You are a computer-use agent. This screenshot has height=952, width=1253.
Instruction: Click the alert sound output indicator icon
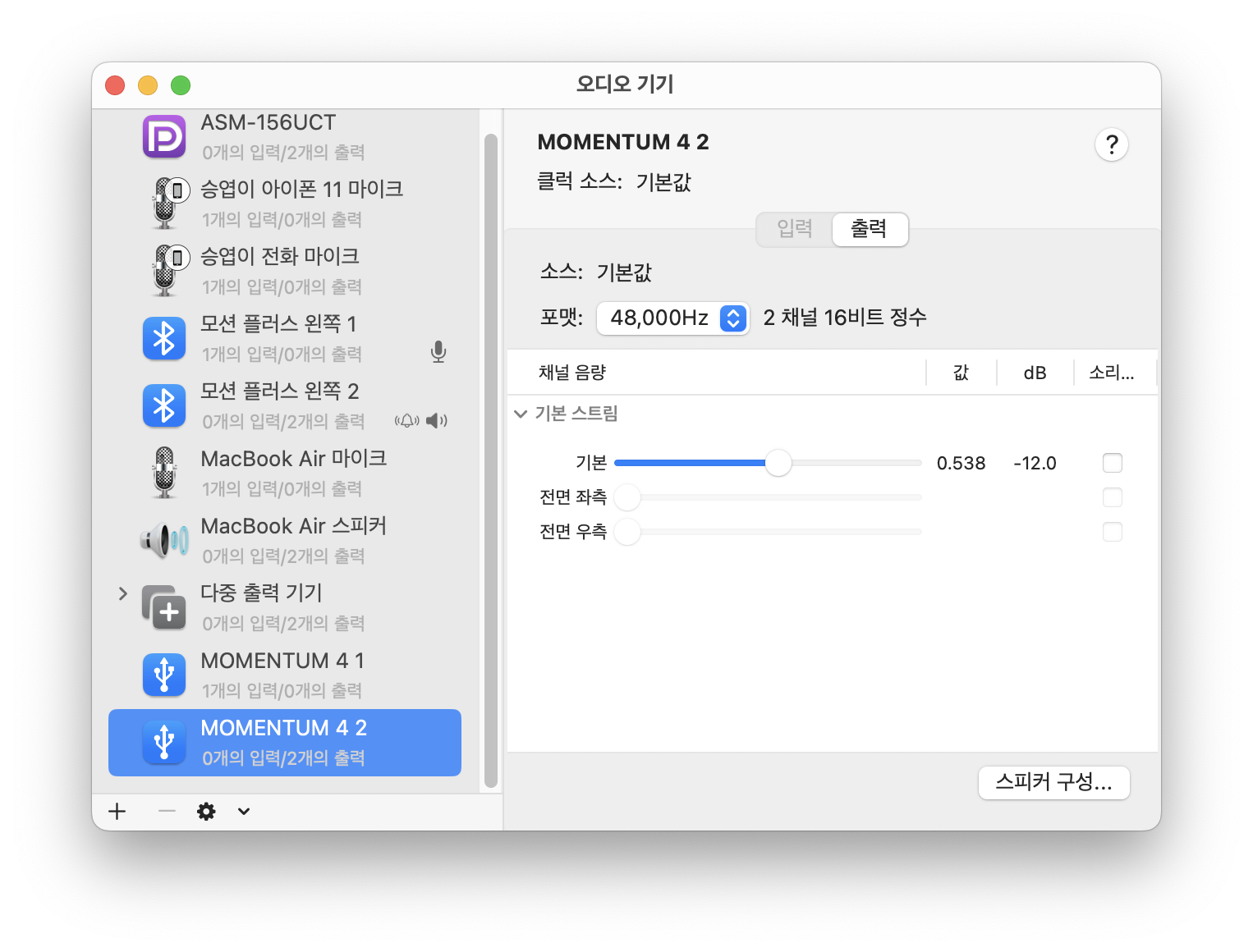point(407,421)
